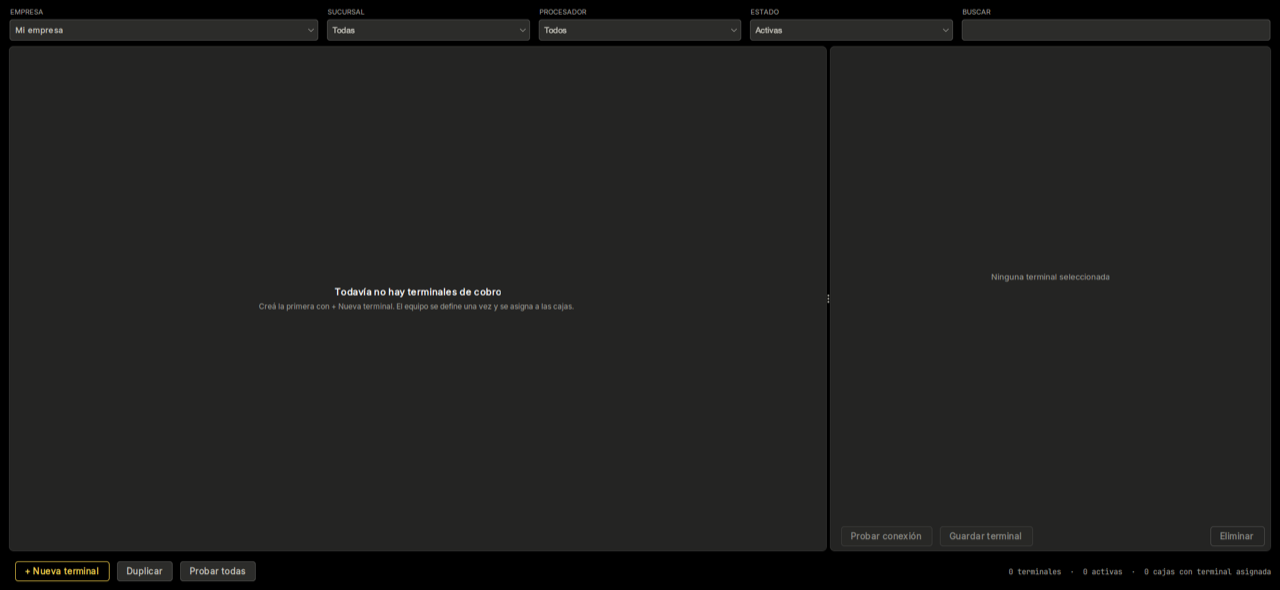Click the Probar conexión button
This screenshot has width=1280, height=590.
(886, 536)
